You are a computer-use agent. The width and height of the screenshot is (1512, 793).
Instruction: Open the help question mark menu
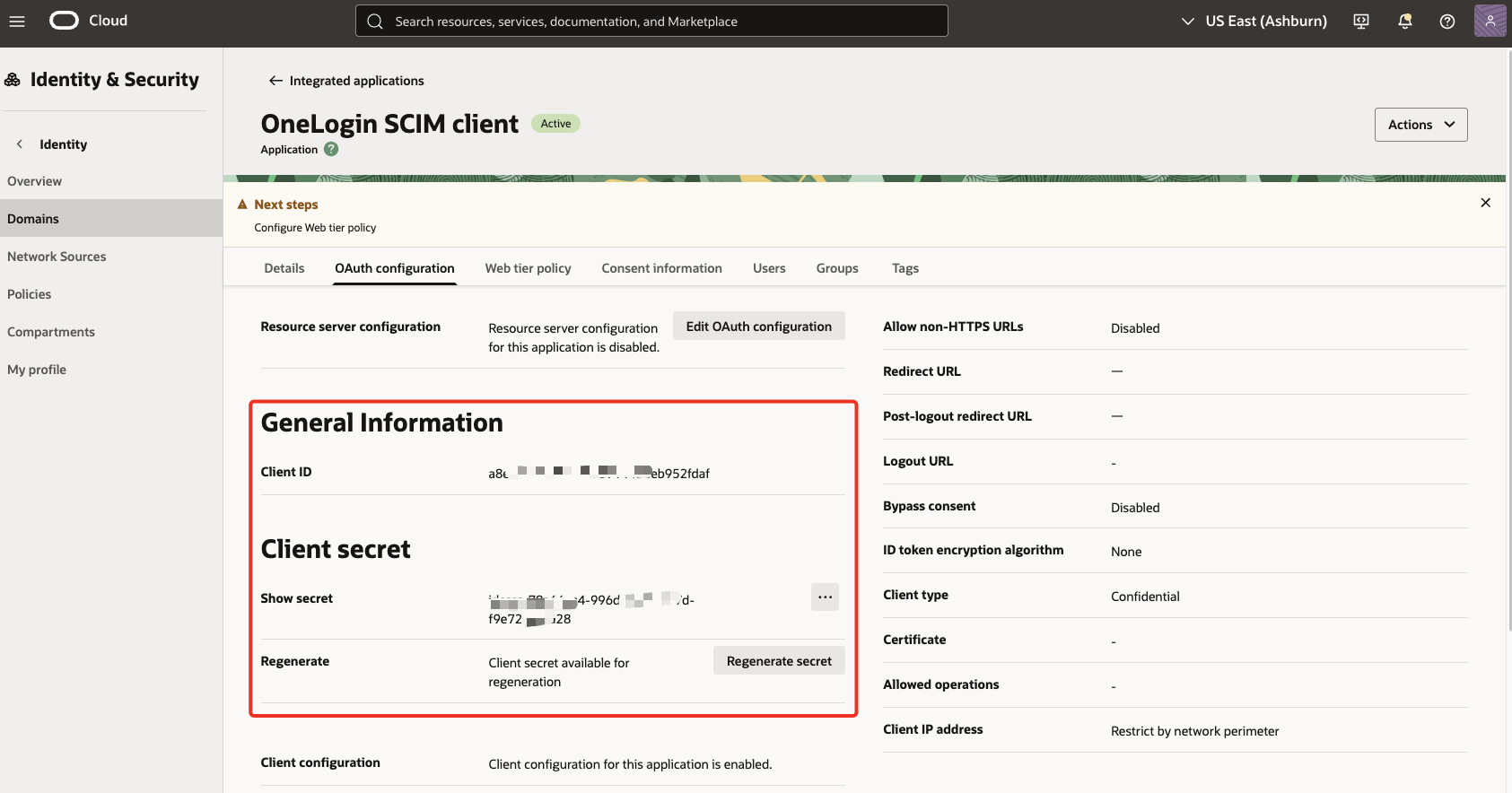point(1447,22)
